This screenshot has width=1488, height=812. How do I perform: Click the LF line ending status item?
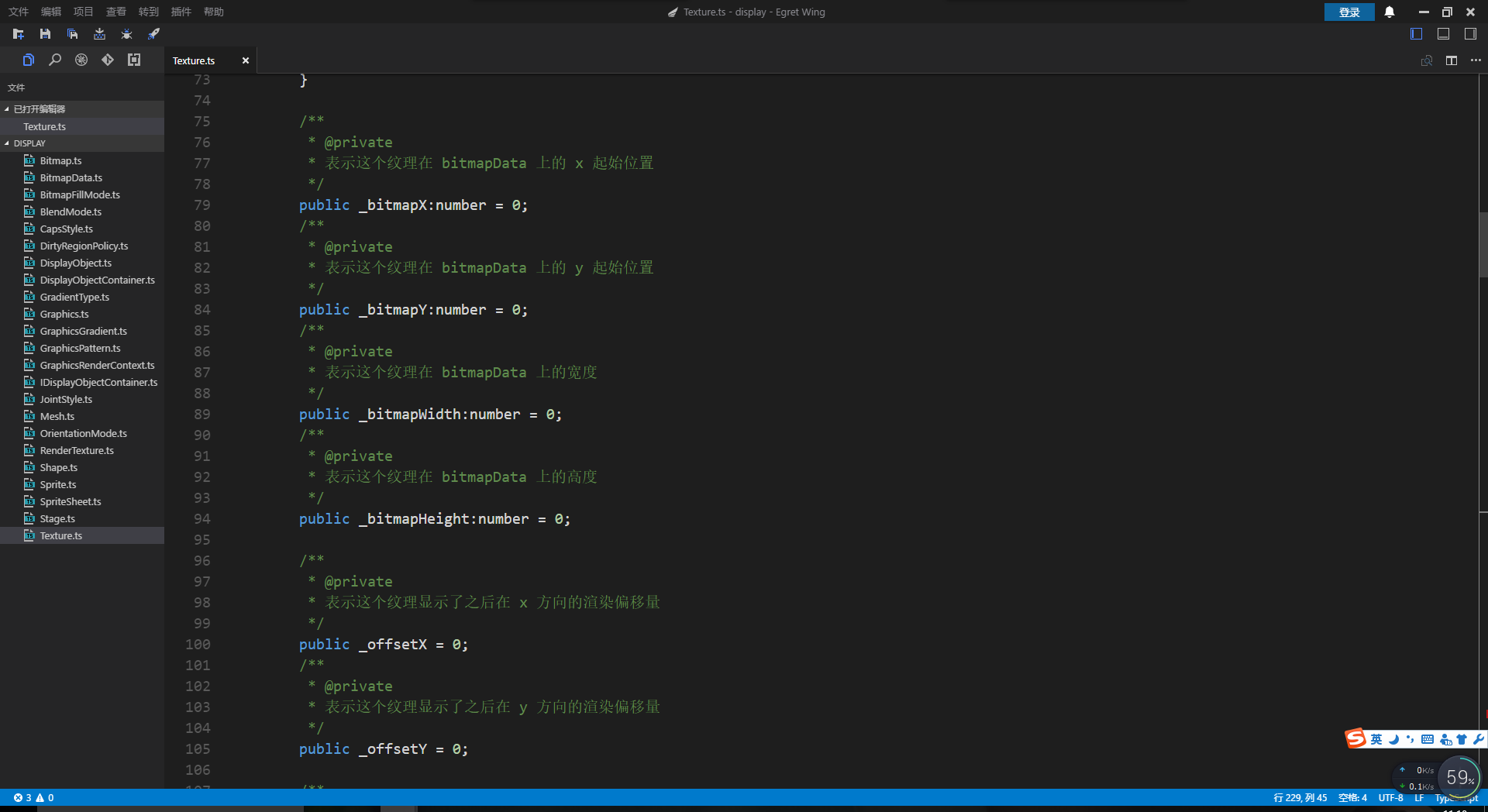coord(1419,797)
